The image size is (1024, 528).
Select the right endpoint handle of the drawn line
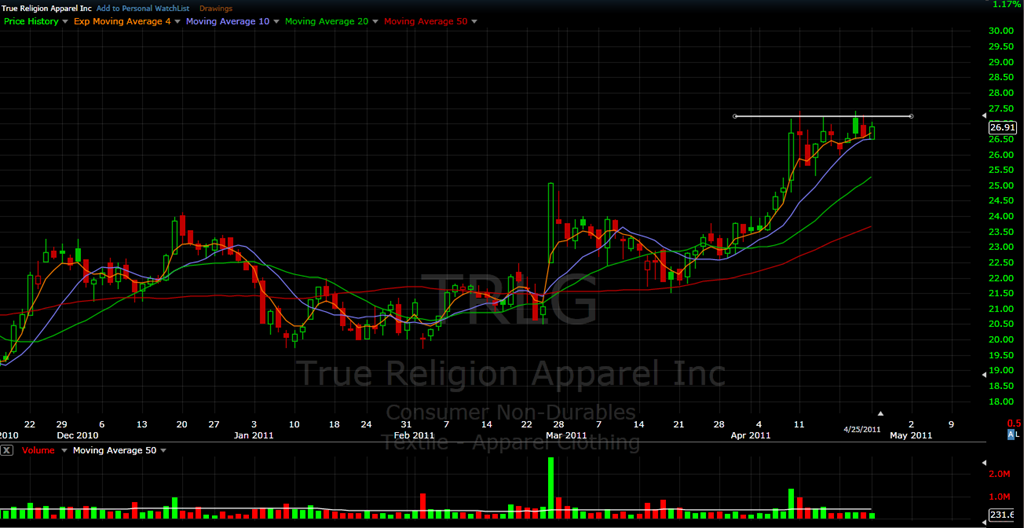click(911, 117)
